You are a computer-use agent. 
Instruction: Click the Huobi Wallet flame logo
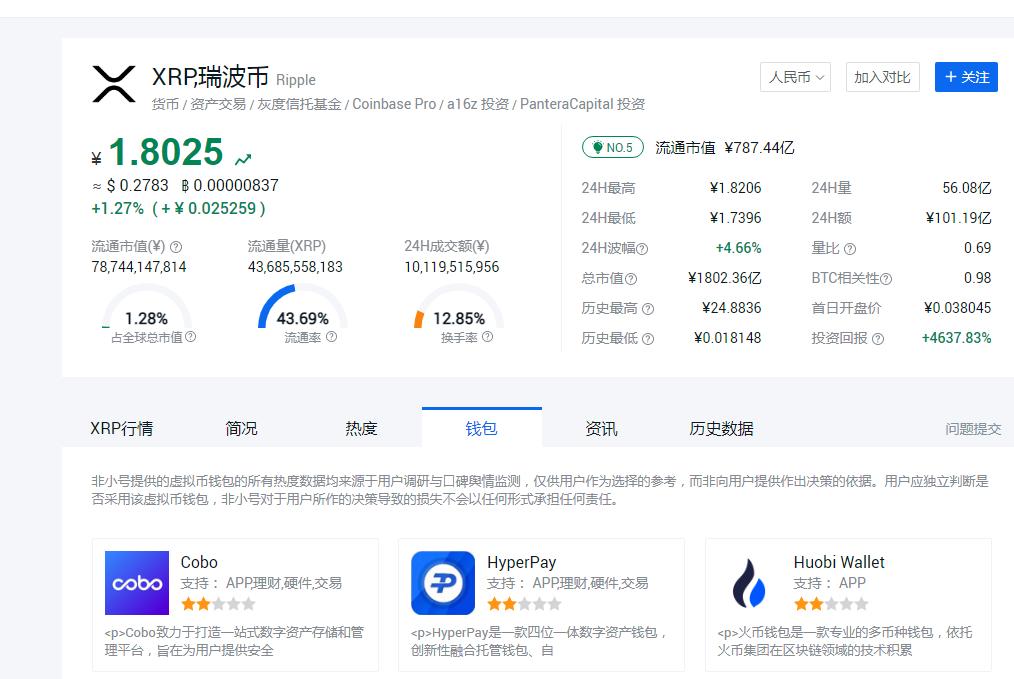[x=748, y=582]
